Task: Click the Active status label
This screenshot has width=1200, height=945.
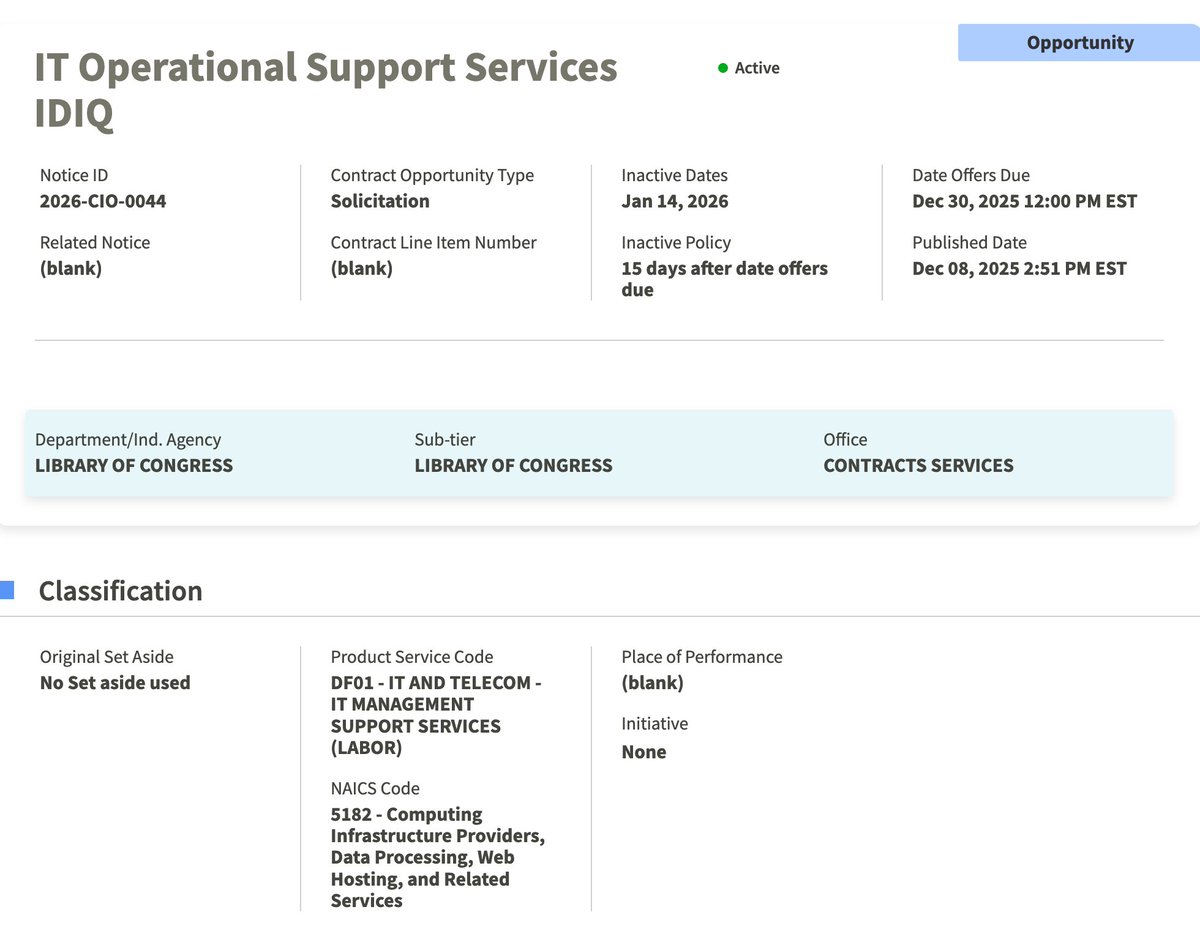Action: (757, 68)
